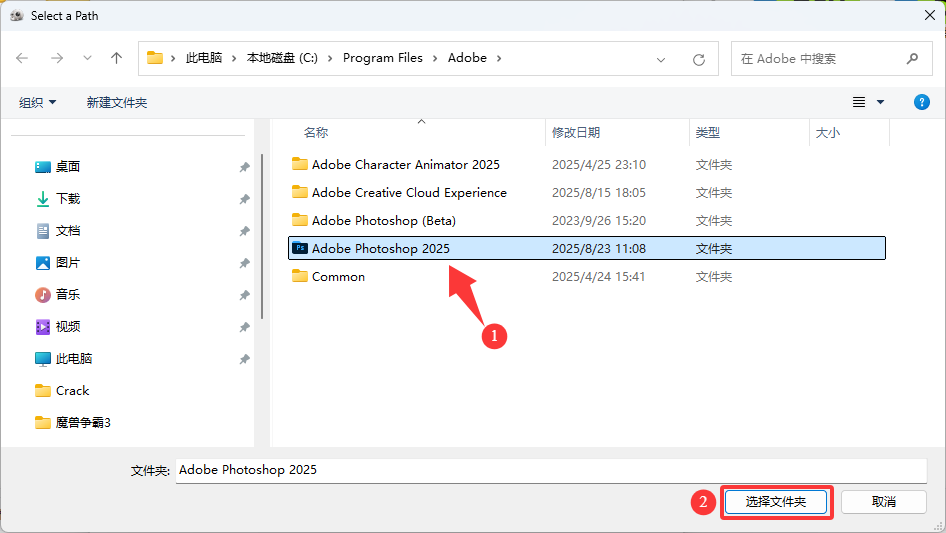Click the folder icon in address bar
This screenshot has height=533, width=946.
click(155, 58)
